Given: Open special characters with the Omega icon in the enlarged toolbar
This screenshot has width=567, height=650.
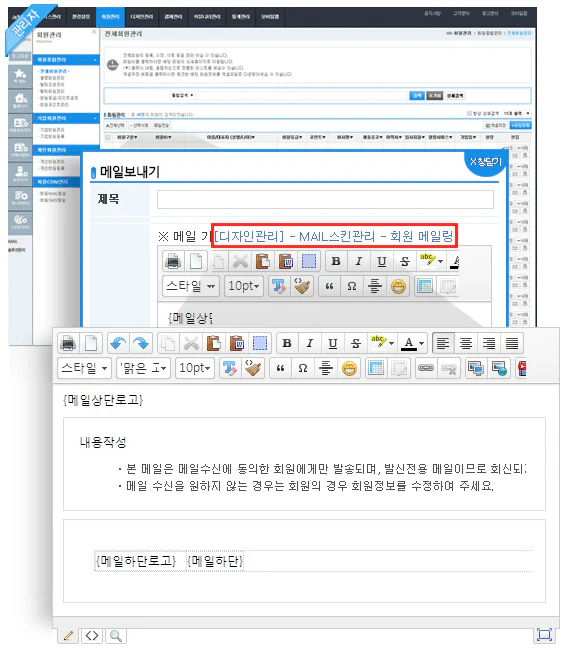Looking at the screenshot, I should pos(303,368).
